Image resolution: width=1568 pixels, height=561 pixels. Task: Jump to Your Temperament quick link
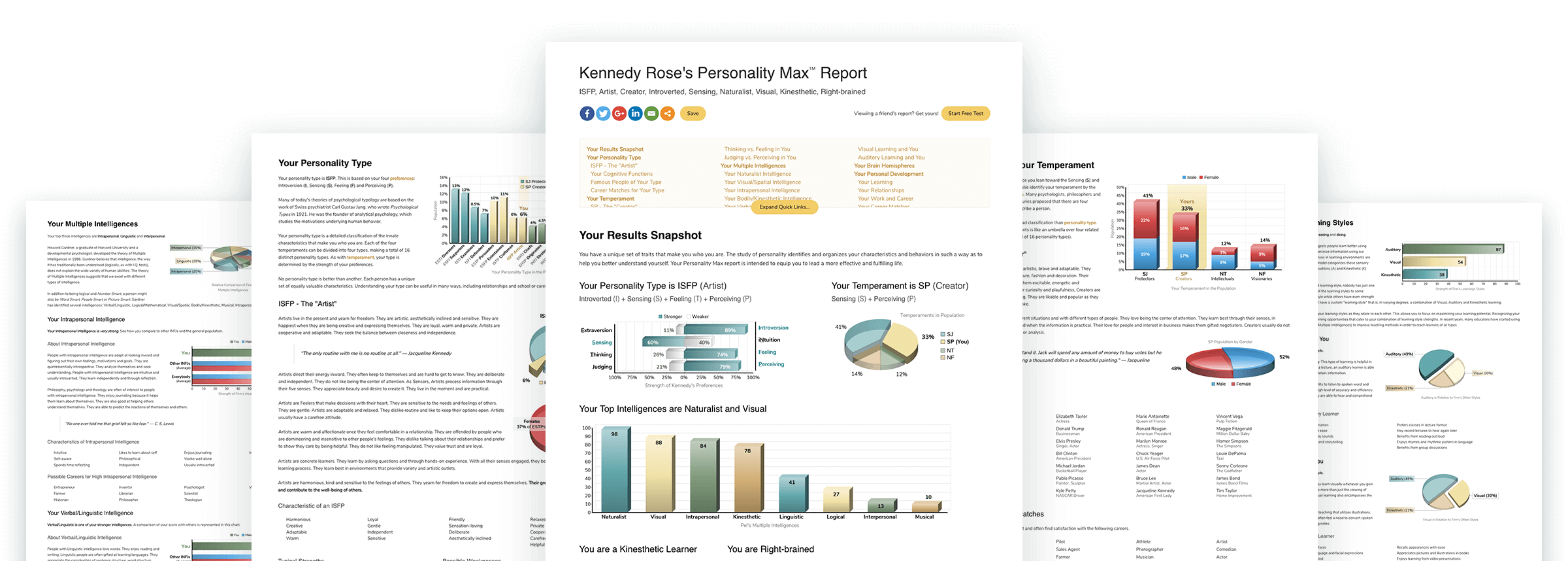610,199
